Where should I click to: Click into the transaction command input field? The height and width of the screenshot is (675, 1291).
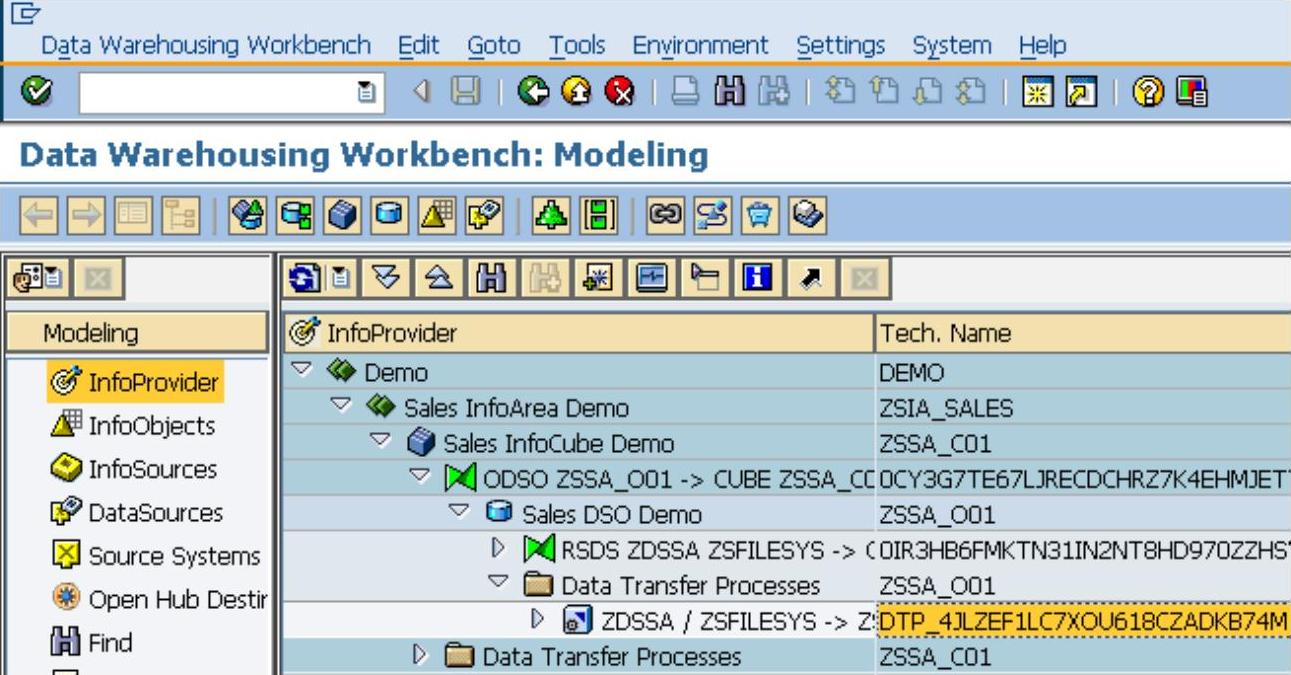click(215, 93)
